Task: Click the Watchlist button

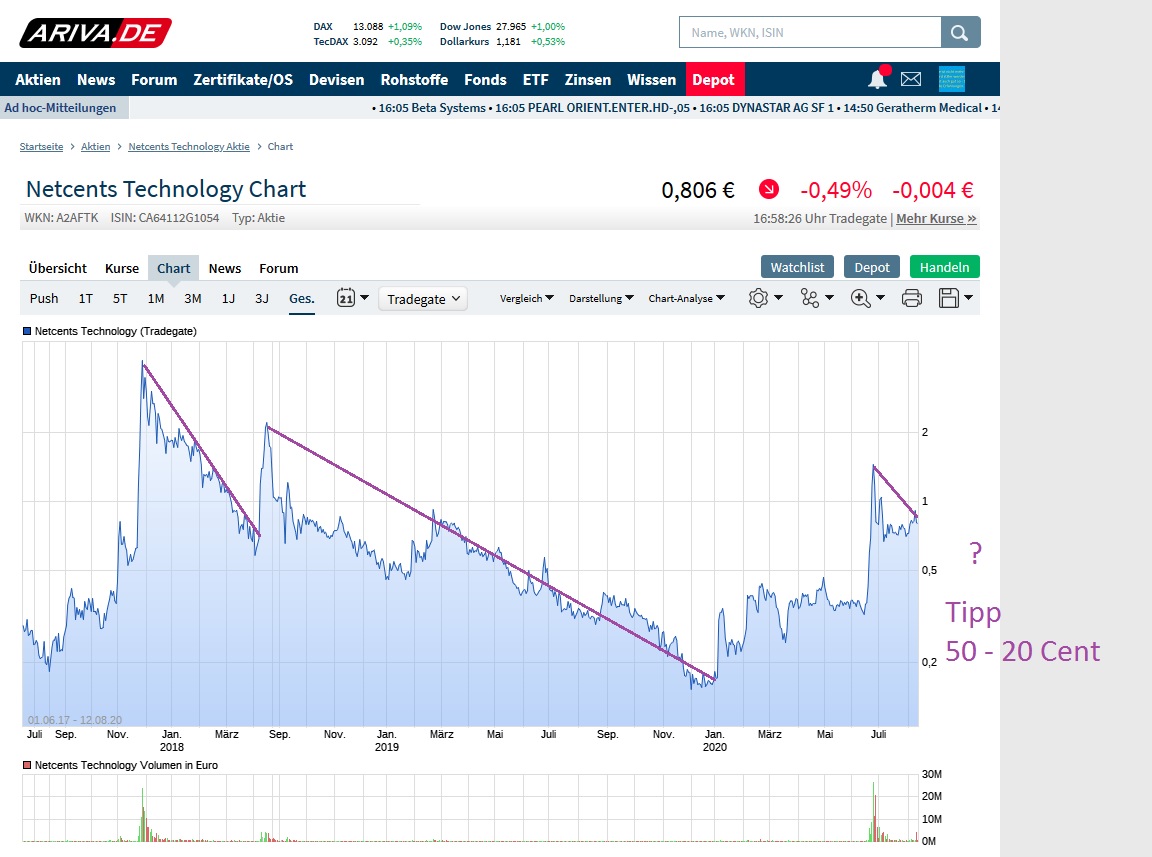Action: tap(797, 267)
